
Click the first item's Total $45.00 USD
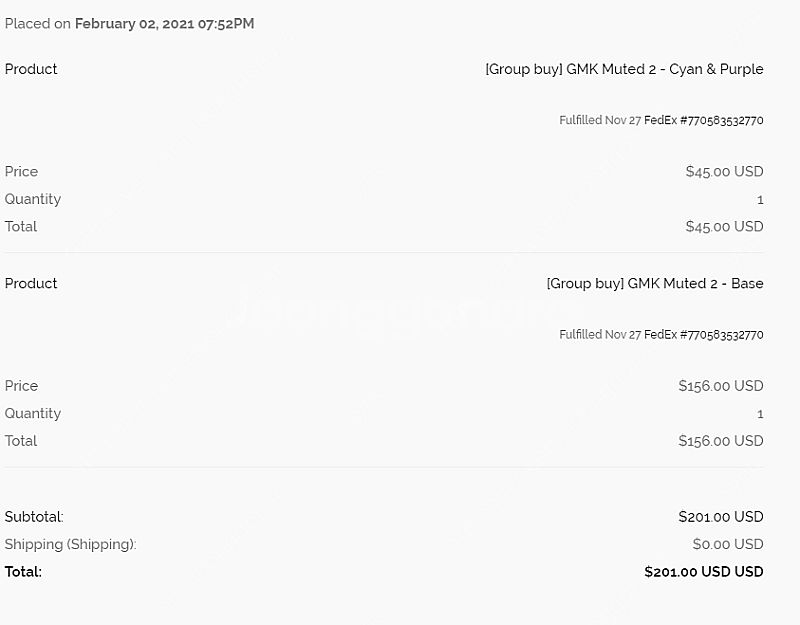coord(724,227)
